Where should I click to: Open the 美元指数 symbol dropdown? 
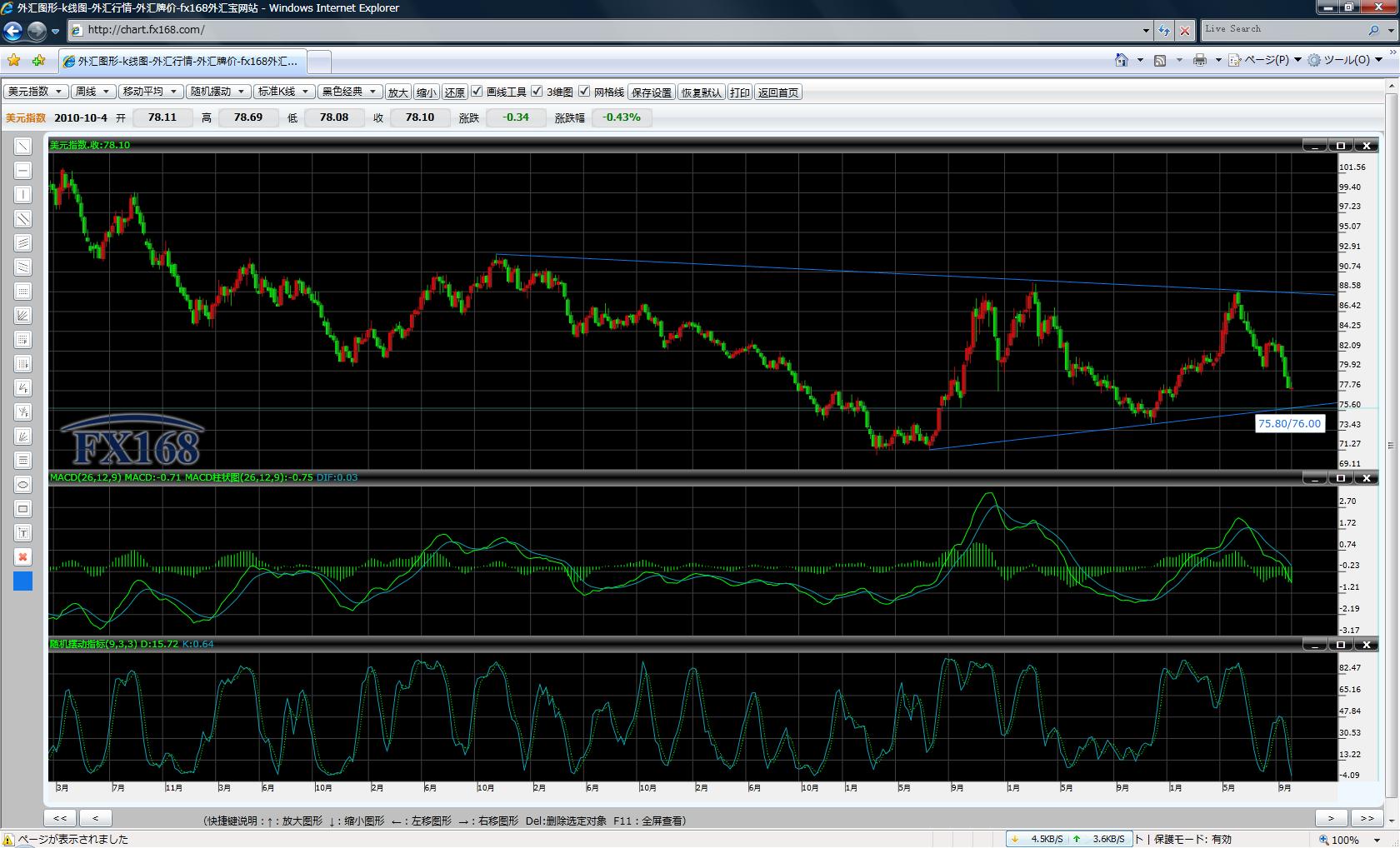(x=37, y=92)
